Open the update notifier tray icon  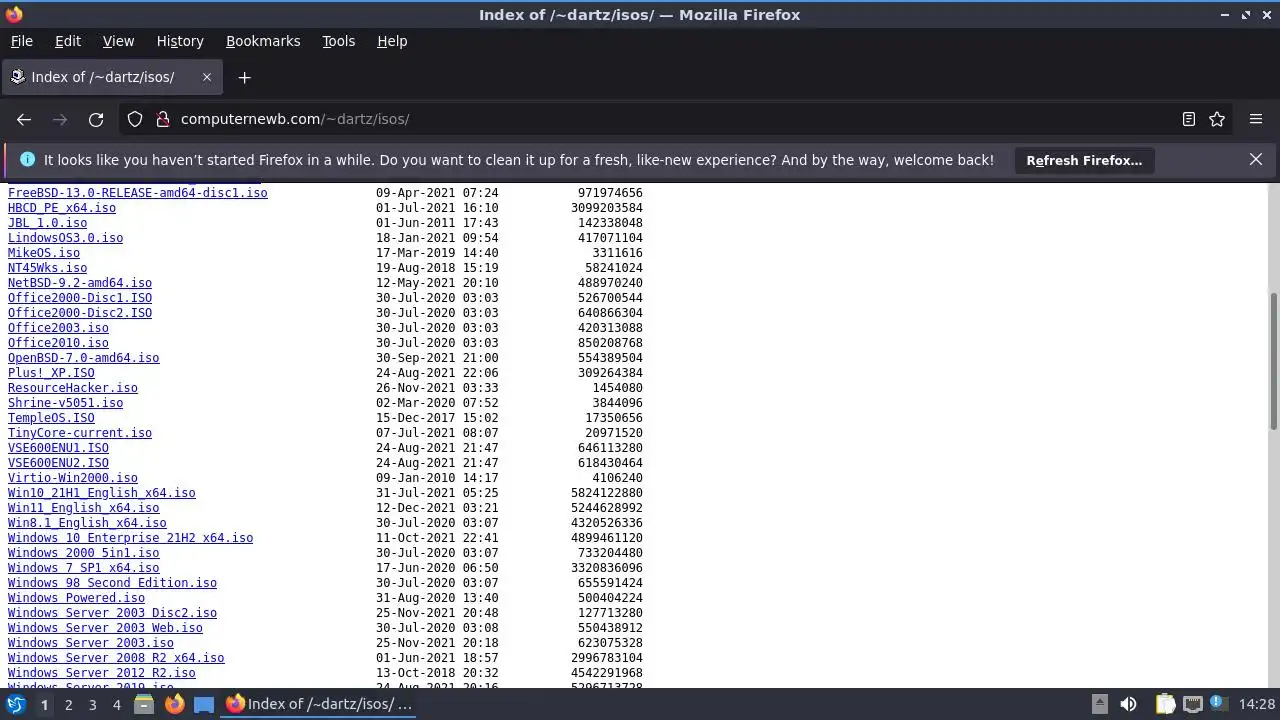click(x=1218, y=704)
